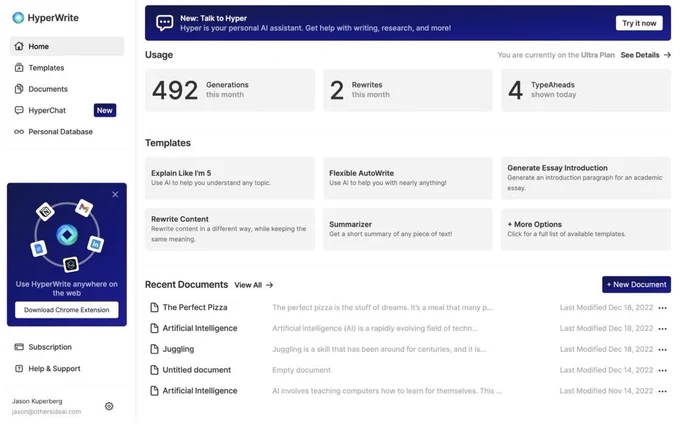Open the Summarizer template
This screenshot has height=424, width=680.
pos(408,229)
